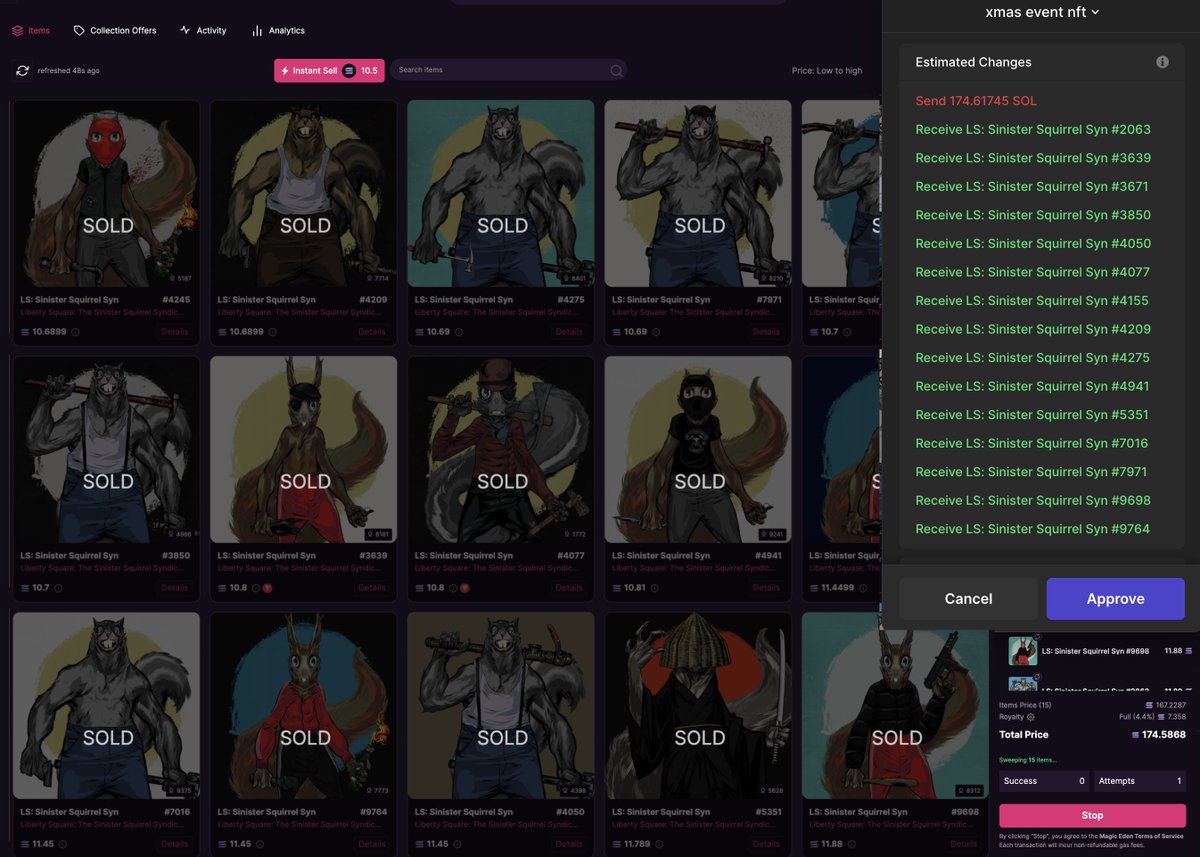This screenshot has width=1200, height=857.
Task: Open the Royalty settings gear icon
Action: 1031,717
